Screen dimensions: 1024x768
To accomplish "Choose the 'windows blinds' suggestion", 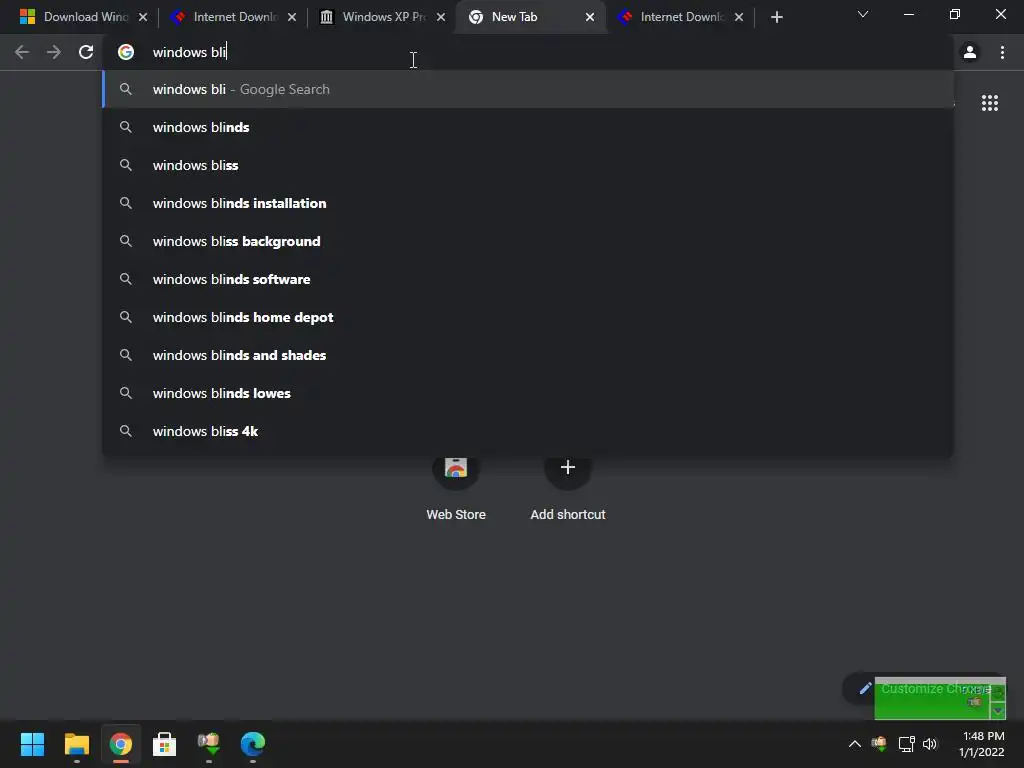I will 528,127.
